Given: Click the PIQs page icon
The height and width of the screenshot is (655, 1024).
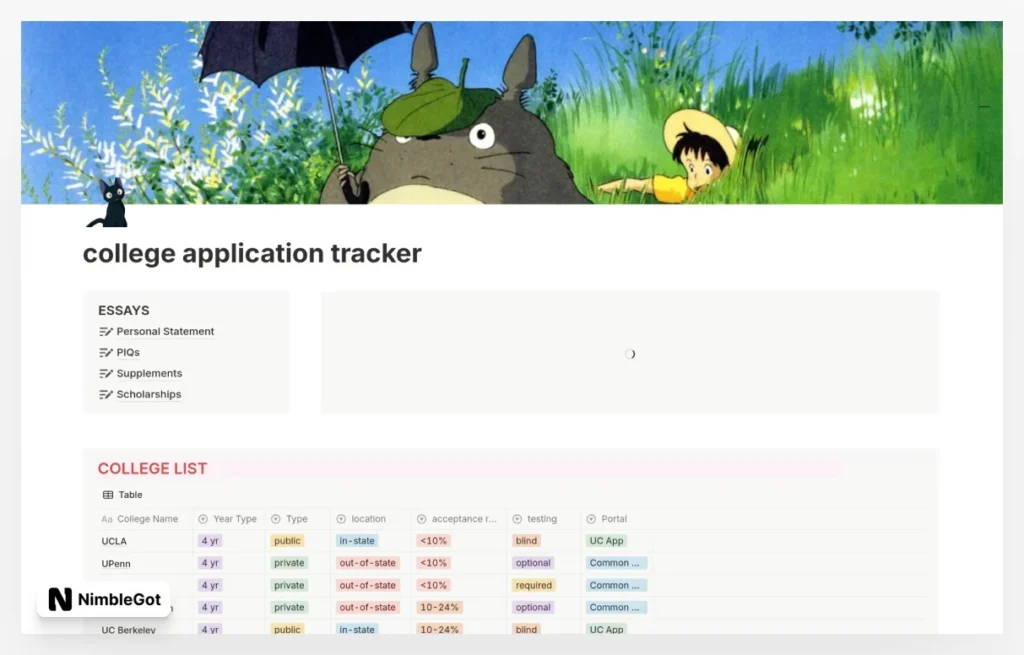Looking at the screenshot, I should [x=105, y=353].
